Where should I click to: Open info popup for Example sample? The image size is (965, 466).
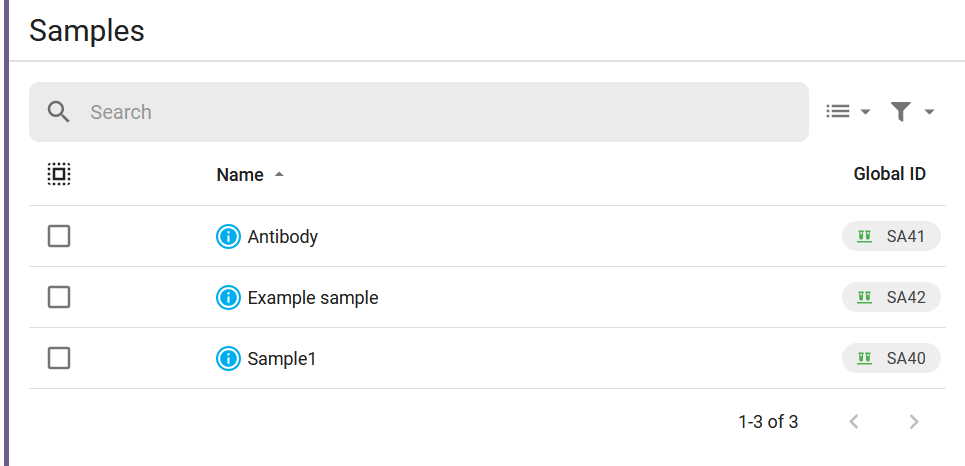click(x=228, y=298)
